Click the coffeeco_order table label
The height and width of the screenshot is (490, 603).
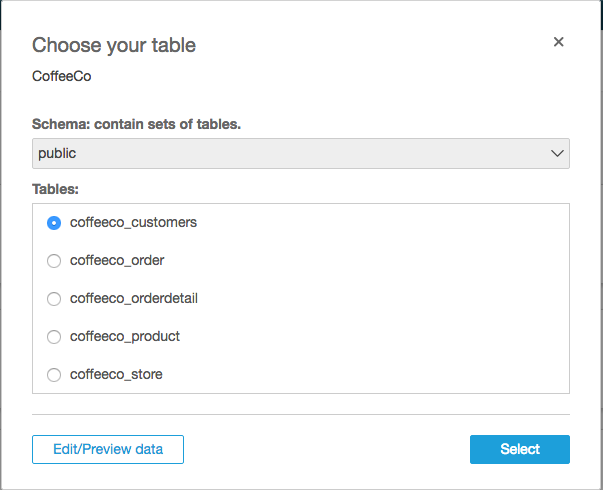[117, 260]
